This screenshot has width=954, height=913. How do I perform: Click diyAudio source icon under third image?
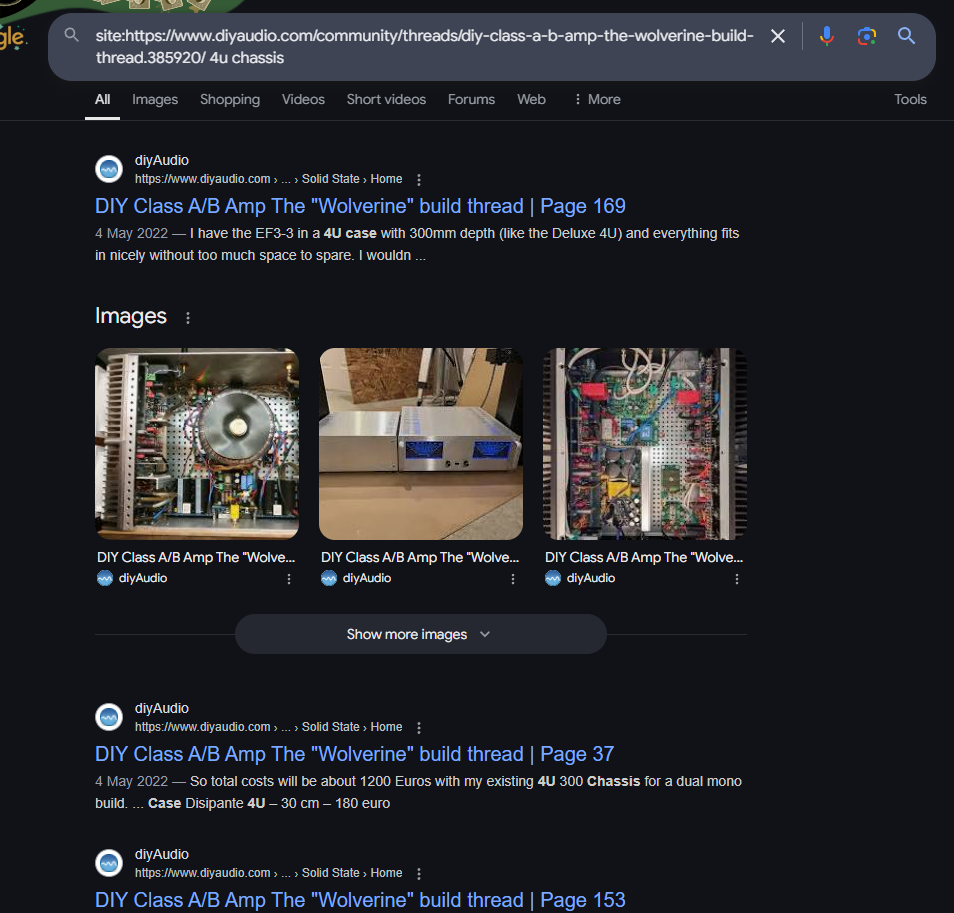[552, 578]
